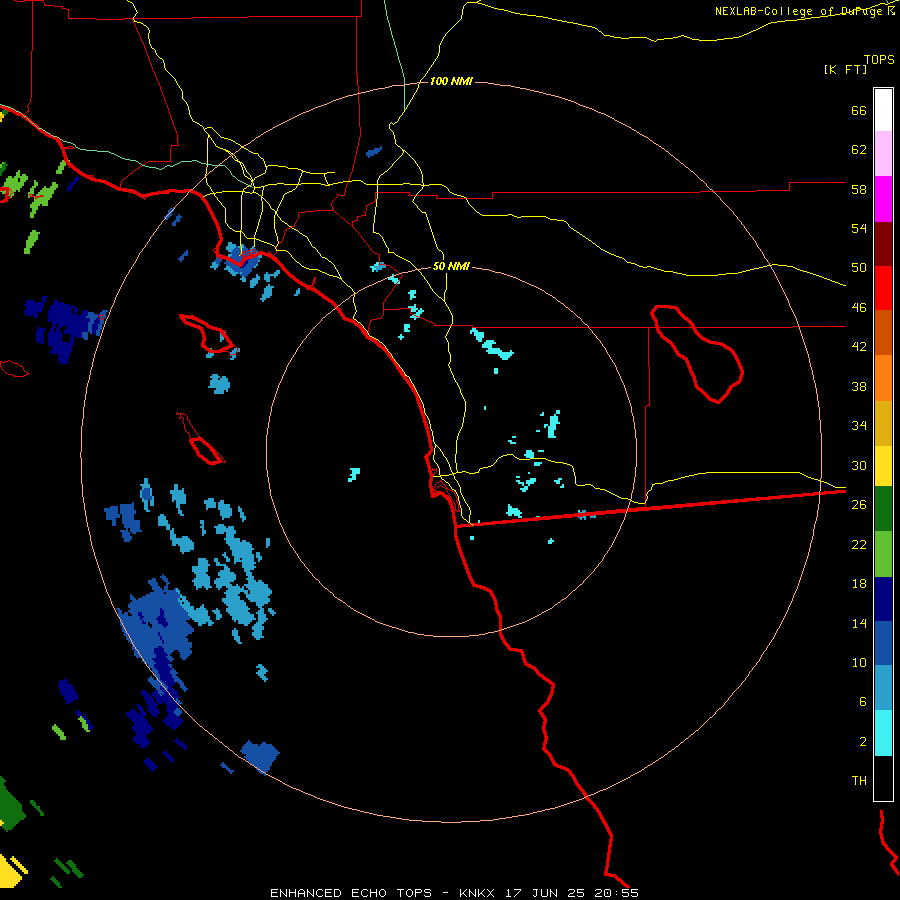Click the navy blue legend swatch
The width and height of the screenshot is (900, 900).
tap(883, 599)
